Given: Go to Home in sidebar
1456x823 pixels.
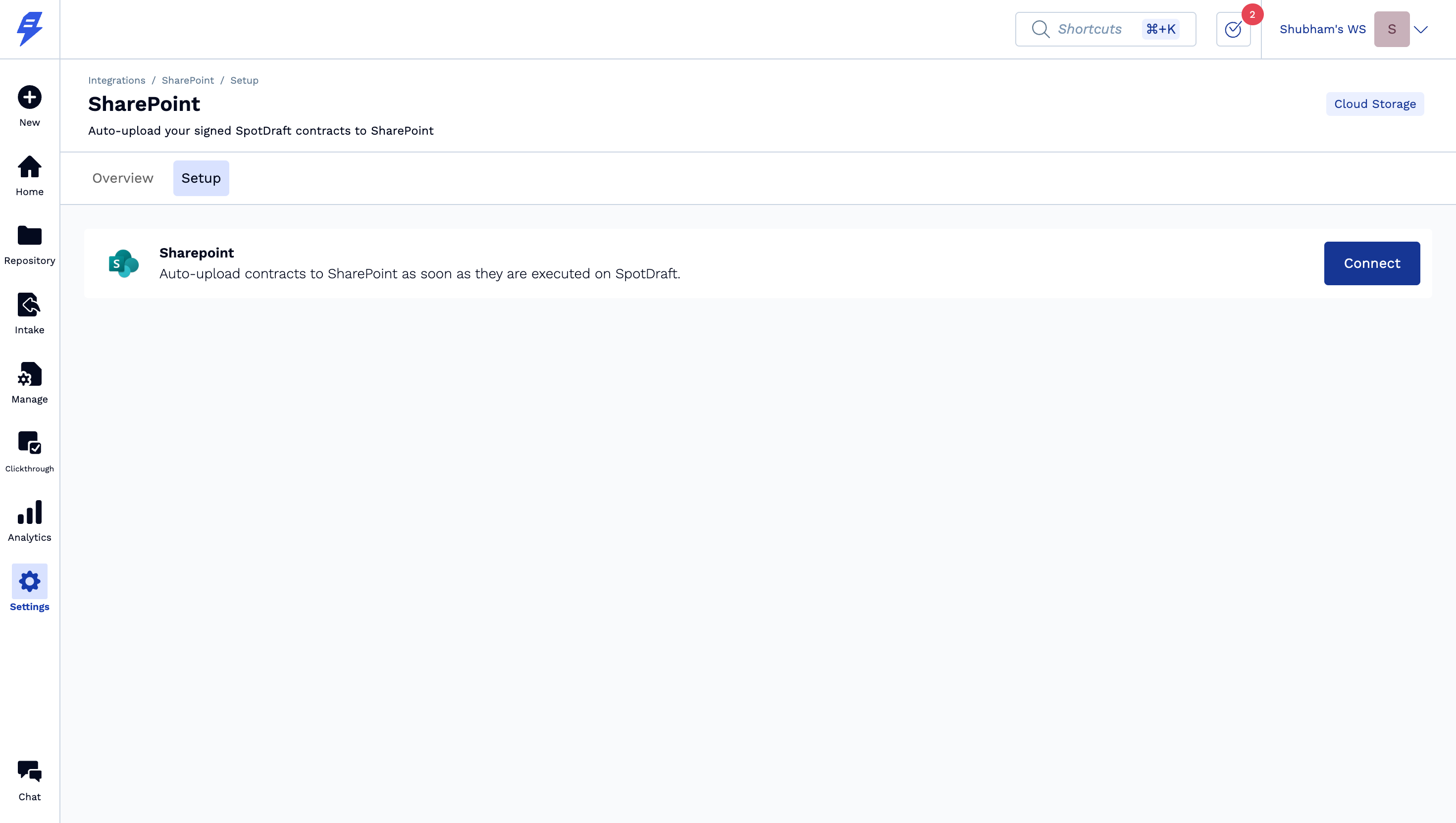Looking at the screenshot, I should 29,167.
